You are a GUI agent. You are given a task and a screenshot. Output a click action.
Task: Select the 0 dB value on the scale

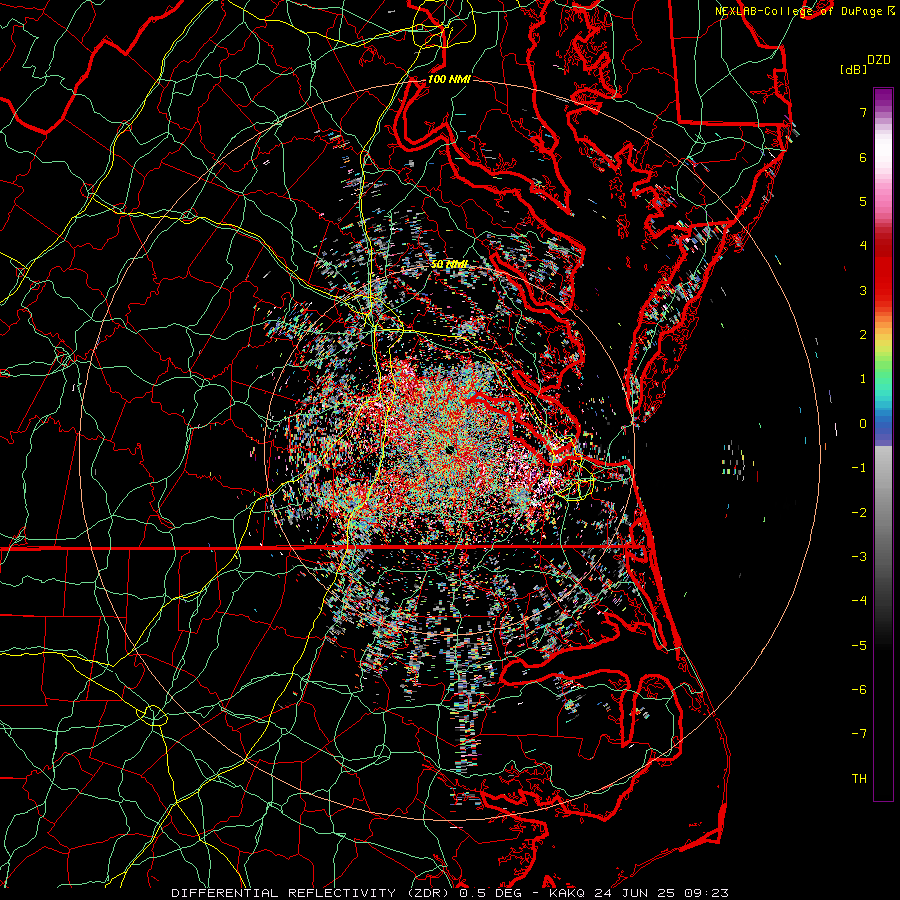(863, 424)
